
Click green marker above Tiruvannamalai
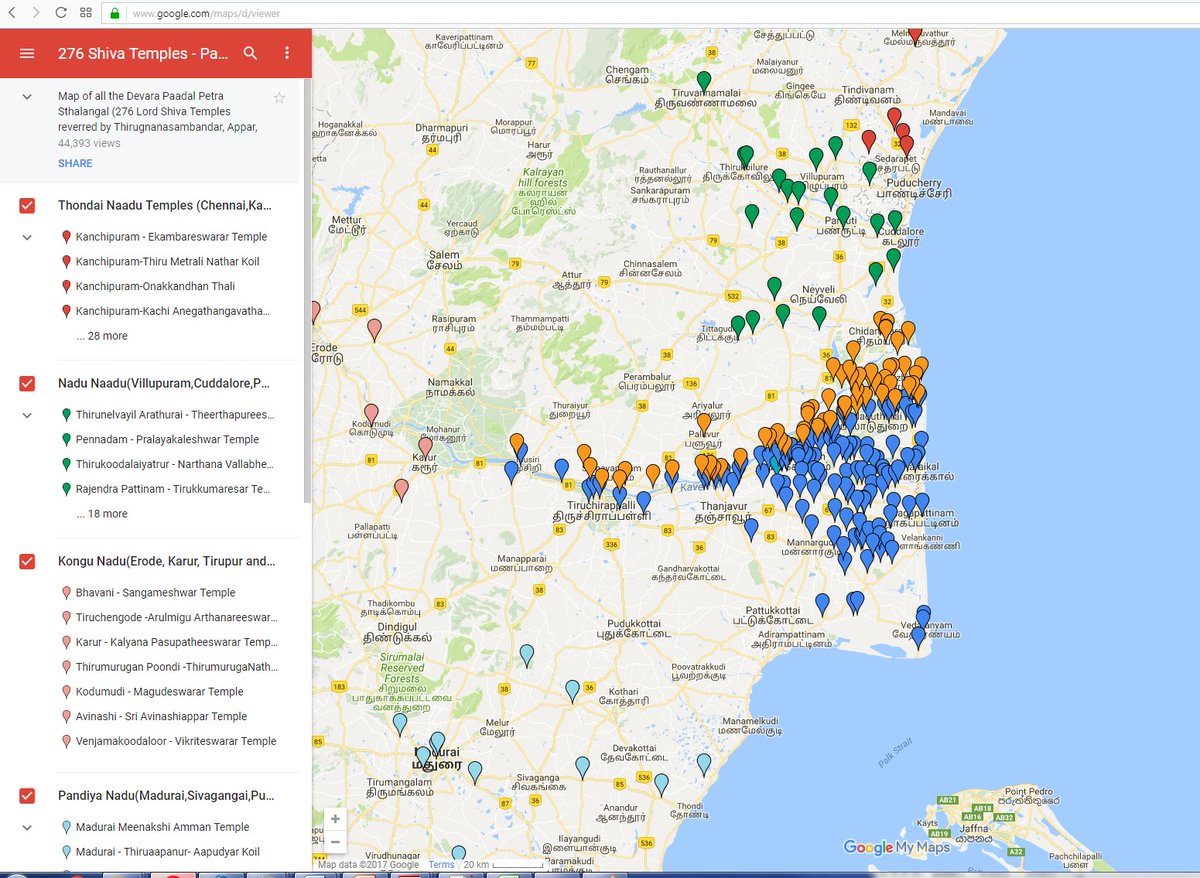(x=704, y=82)
